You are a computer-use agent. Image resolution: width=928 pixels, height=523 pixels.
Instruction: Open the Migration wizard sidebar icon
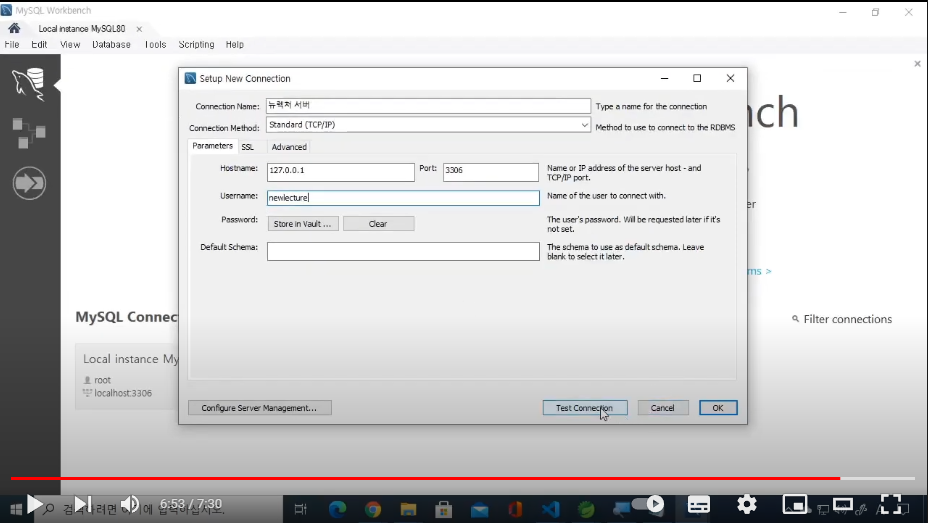click(x=29, y=183)
